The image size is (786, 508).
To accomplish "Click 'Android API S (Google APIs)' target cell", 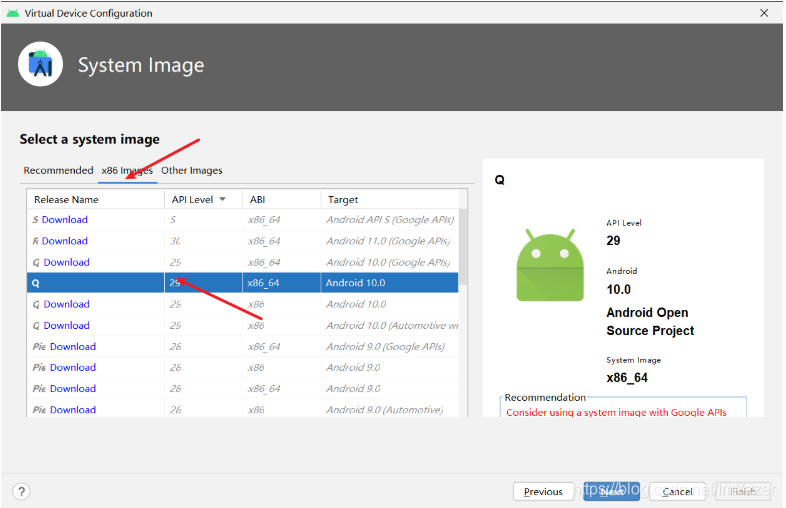I will coord(390,220).
